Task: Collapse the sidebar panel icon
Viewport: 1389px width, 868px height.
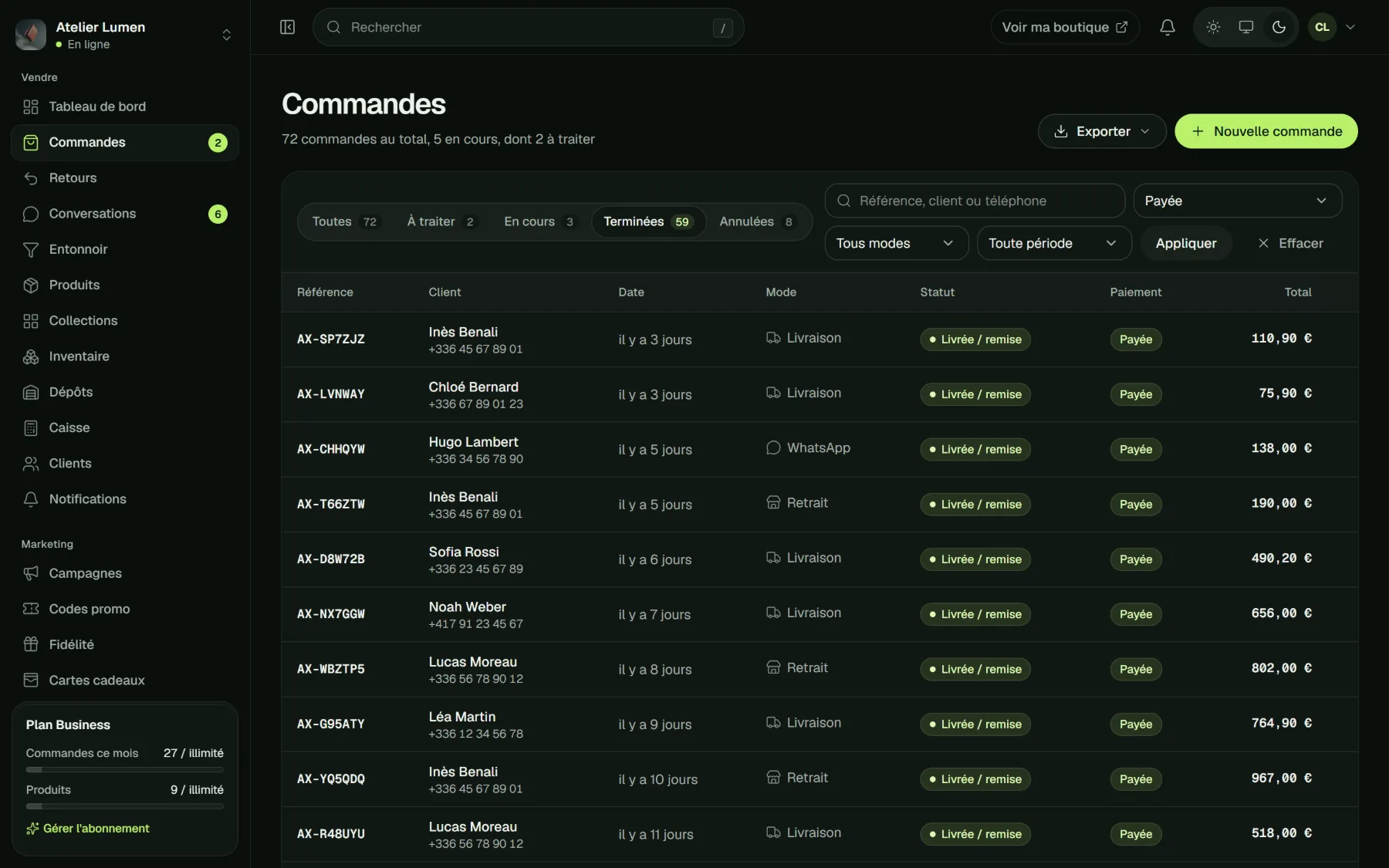Action: point(287,27)
